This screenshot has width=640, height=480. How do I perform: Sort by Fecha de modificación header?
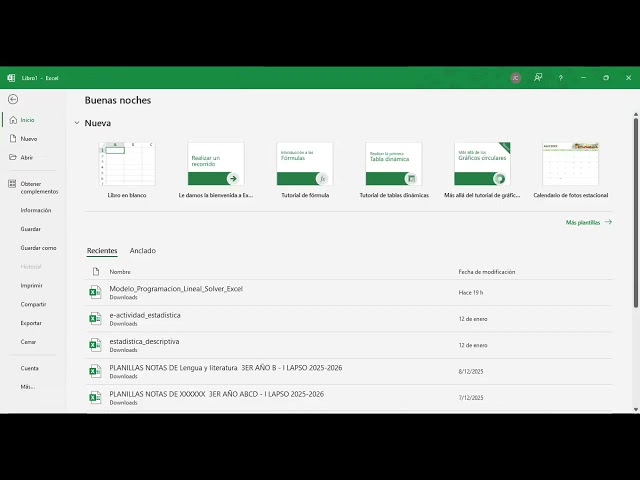487,272
